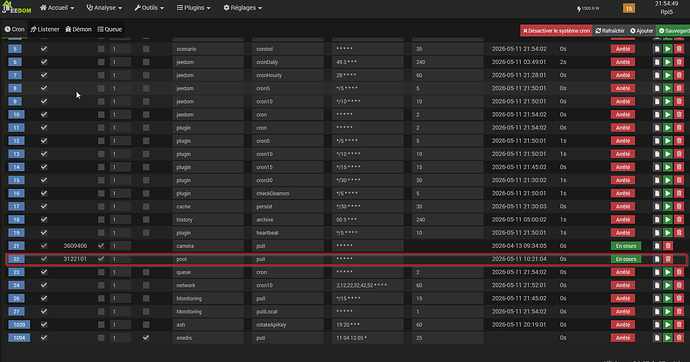
Task: Run the history archive cron
Action: (x=668, y=219)
